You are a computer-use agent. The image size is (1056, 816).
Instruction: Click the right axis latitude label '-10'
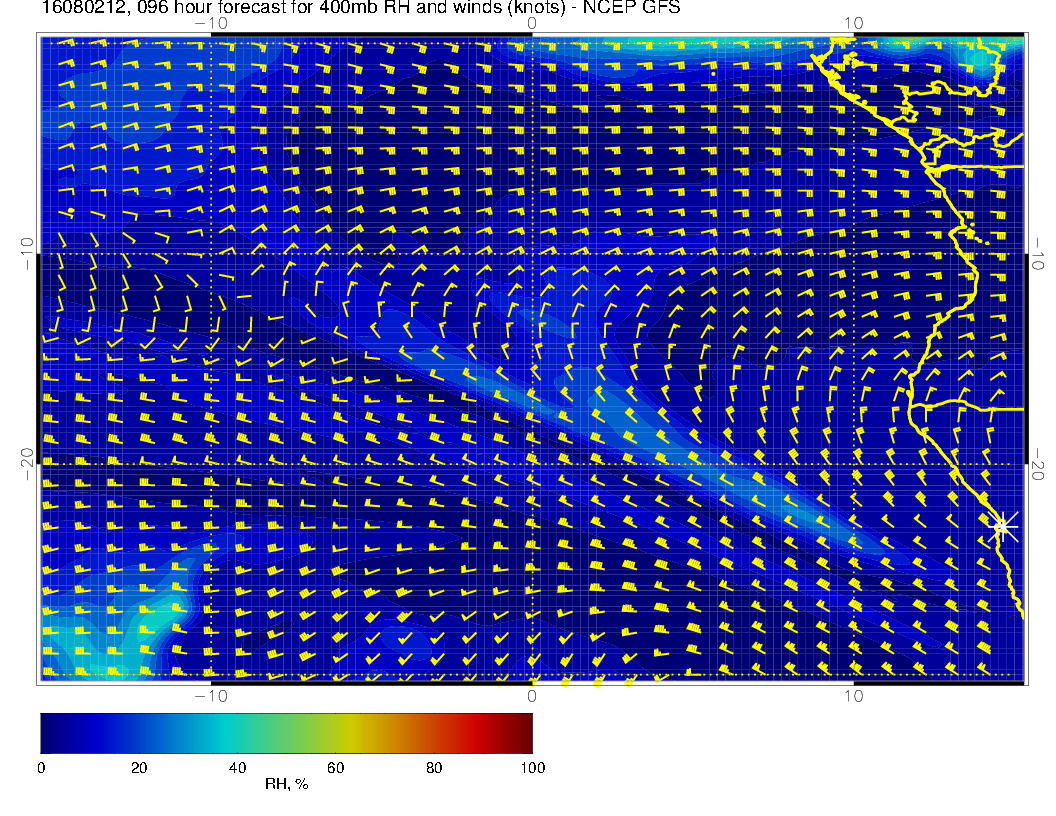click(x=1037, y=254)
